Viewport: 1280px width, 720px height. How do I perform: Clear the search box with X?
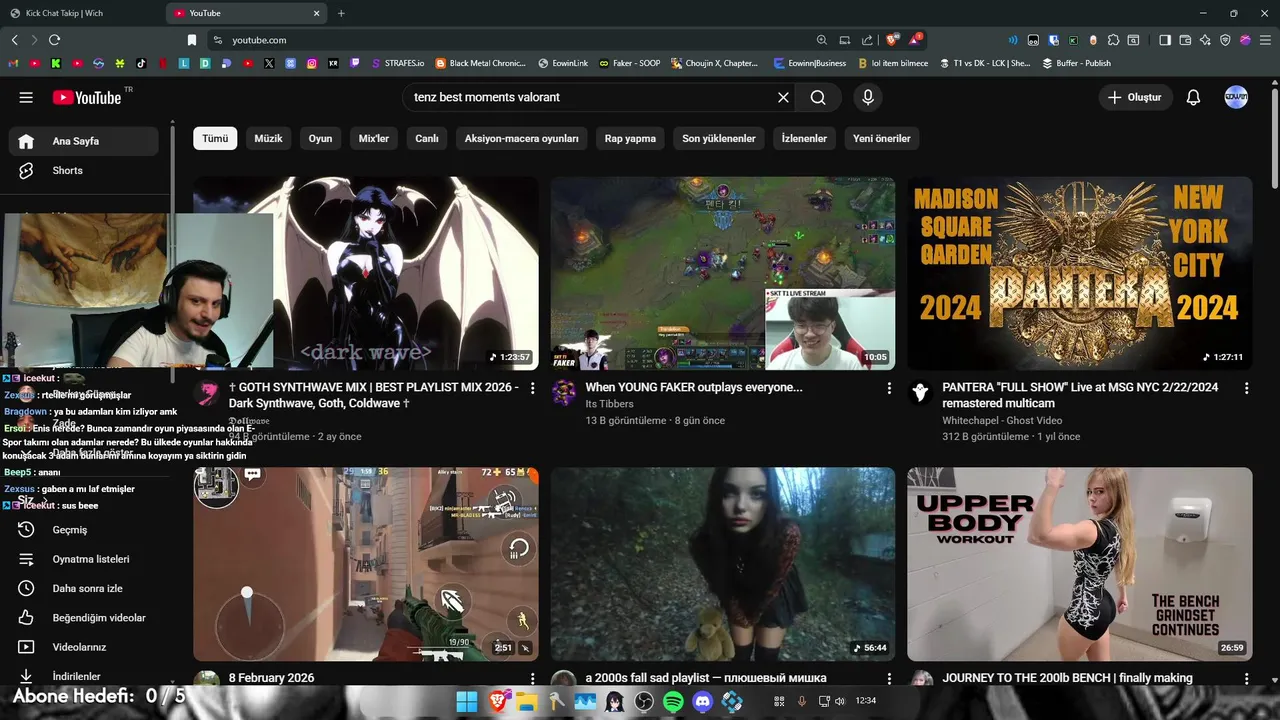tap(783, 97)
